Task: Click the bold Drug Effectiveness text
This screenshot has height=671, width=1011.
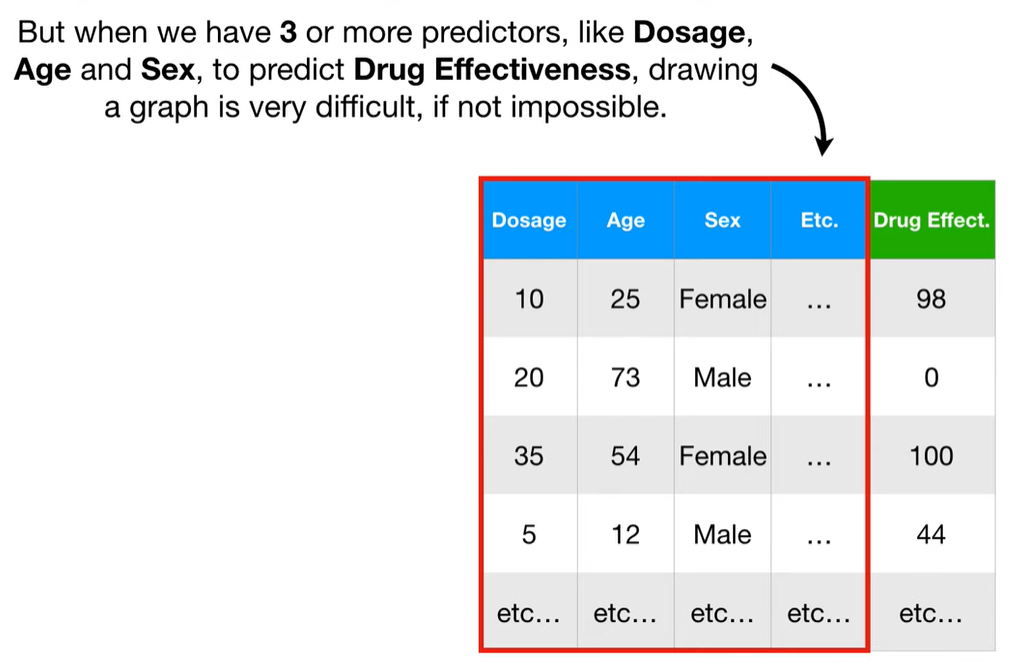Action: (x=492, y=70)
